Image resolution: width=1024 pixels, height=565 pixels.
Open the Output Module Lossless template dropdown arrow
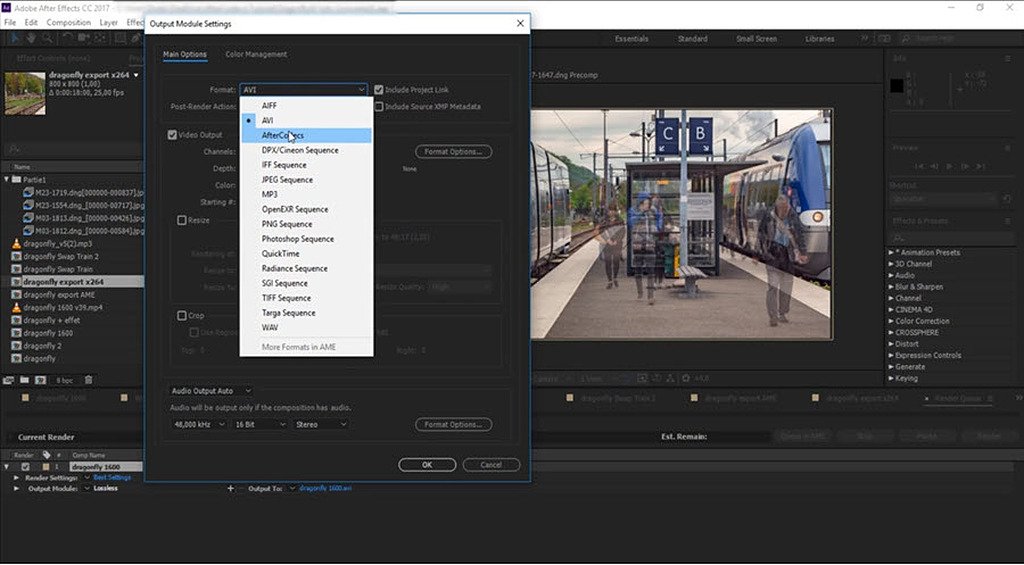(x=86, y=489)
